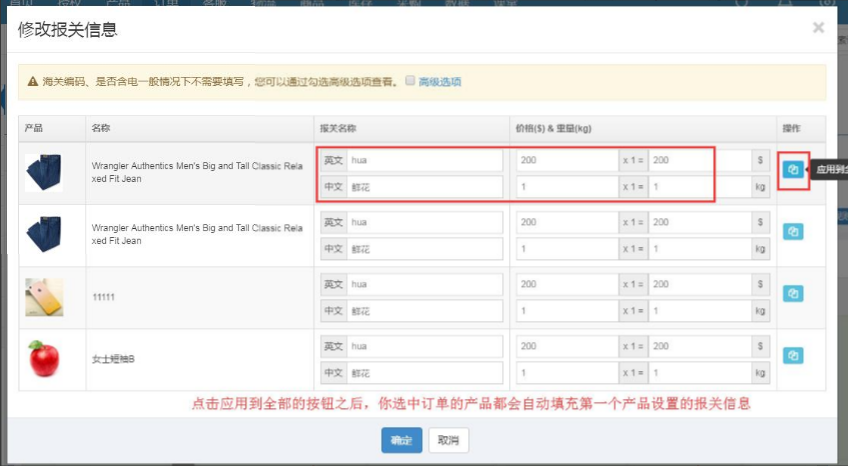Close the customs information dialog with X
848x466 pixels.
click(818, 28)
